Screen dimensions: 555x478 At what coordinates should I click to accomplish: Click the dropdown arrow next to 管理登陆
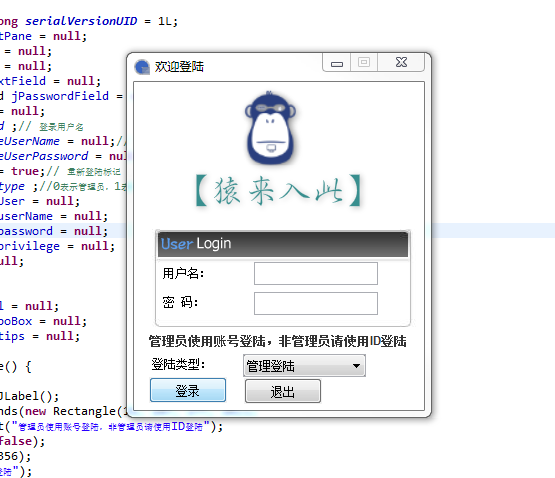pyautogui.click(x=356, y=366)
